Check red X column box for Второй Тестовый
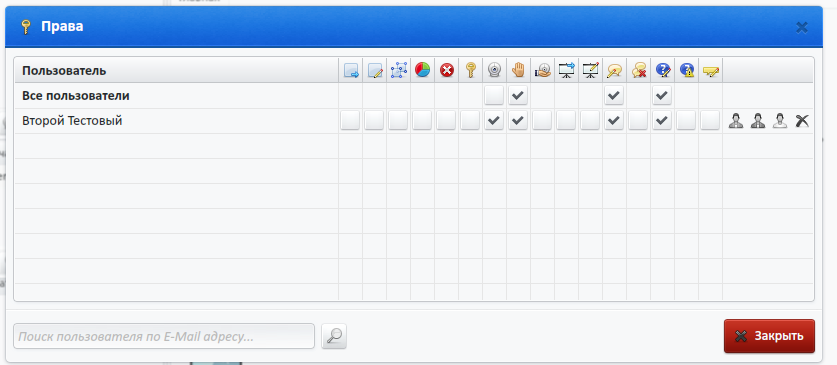The height and width of the screenshot is (365, 837). click(x=446, y=121)
